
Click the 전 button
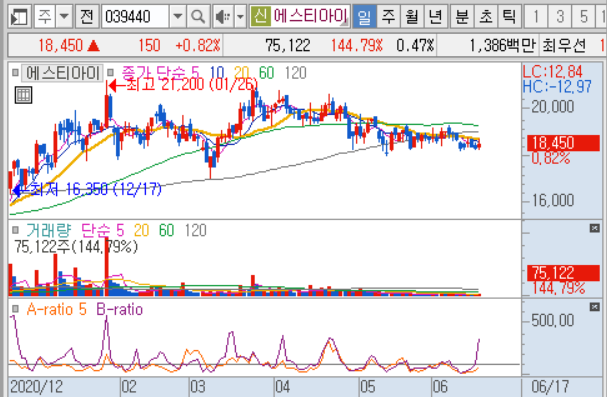87,17
